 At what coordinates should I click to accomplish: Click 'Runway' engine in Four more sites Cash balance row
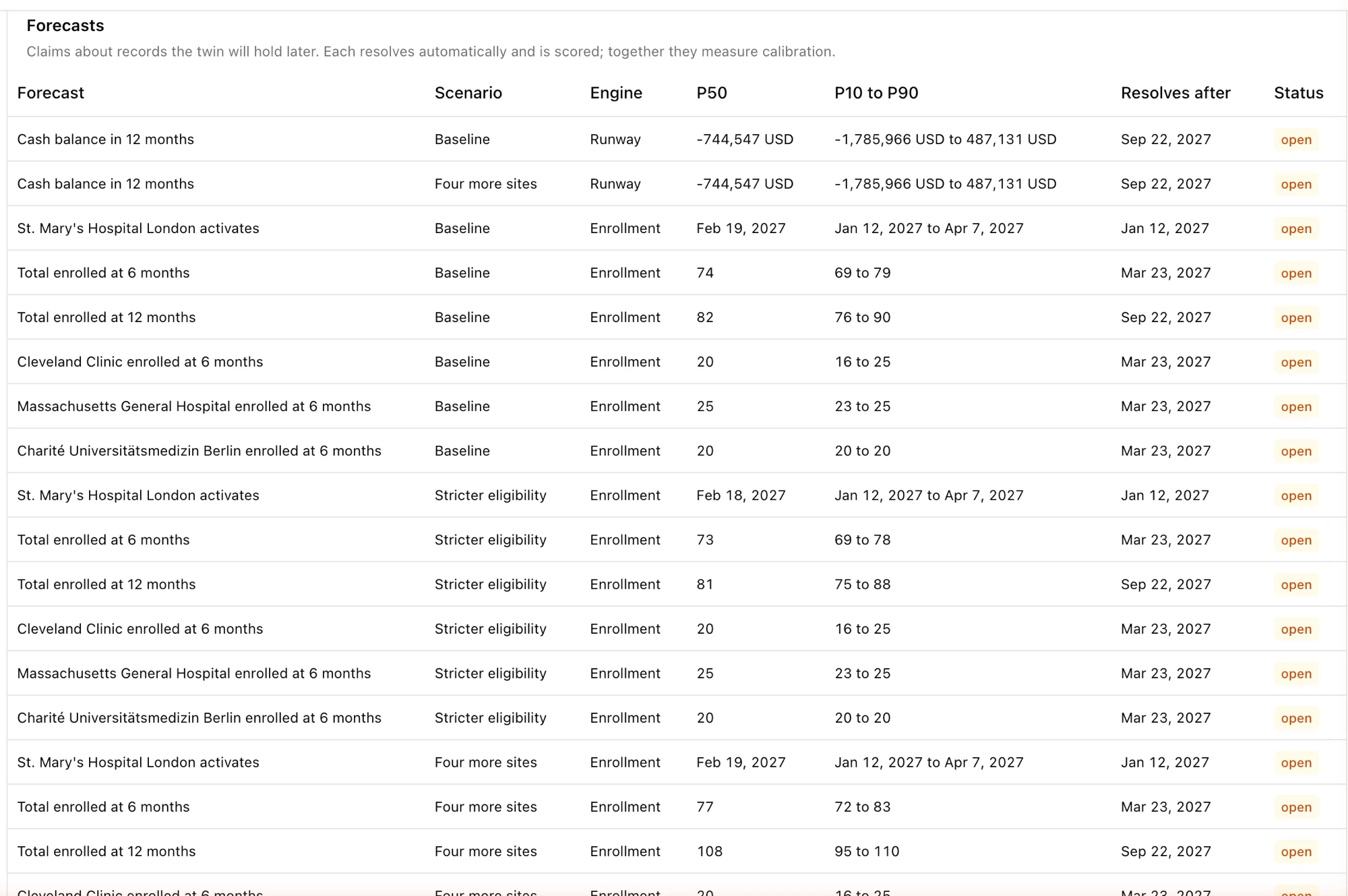pos(615,184)
